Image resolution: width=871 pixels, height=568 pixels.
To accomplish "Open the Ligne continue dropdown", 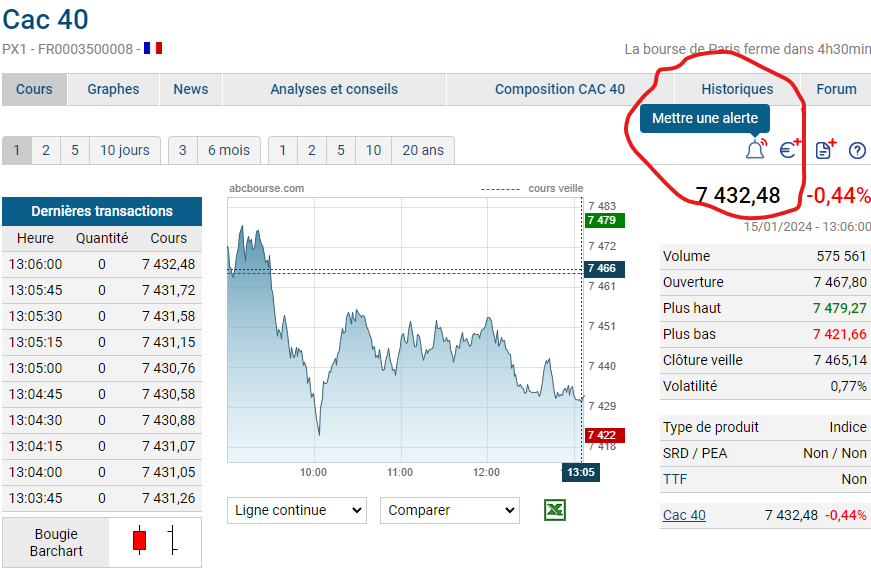I will click(x=297, y=510).
